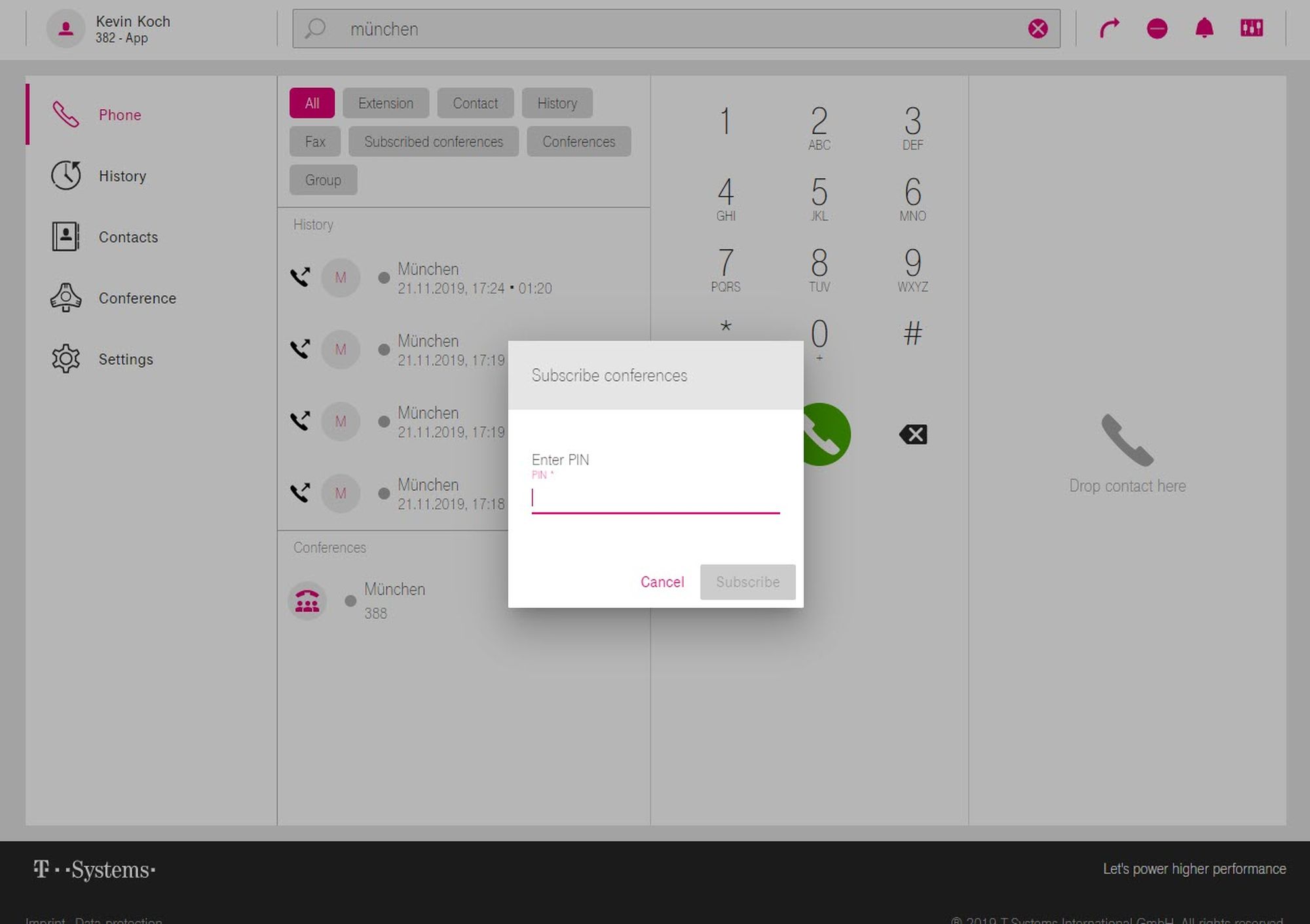The width and height of the screenshot is (1310, 924).
Task: Open the pink panel icon at top right
Action: pos(1251,28)
